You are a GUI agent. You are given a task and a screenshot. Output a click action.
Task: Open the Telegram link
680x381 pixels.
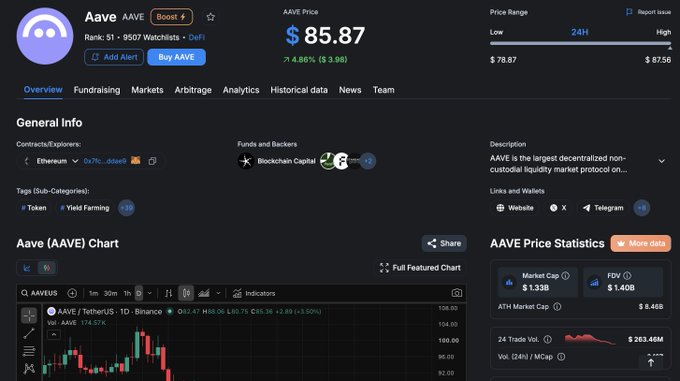coord(603,208)
